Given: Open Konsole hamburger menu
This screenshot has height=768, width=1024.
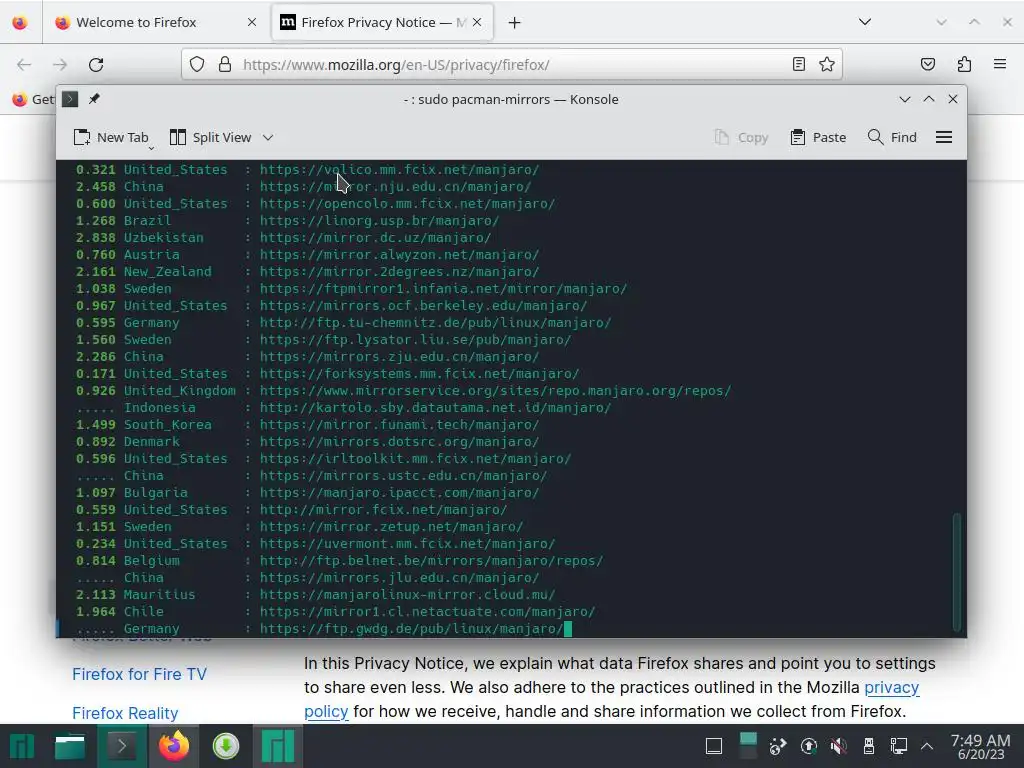Looking at the screenshot, I should tap(944, 137).
